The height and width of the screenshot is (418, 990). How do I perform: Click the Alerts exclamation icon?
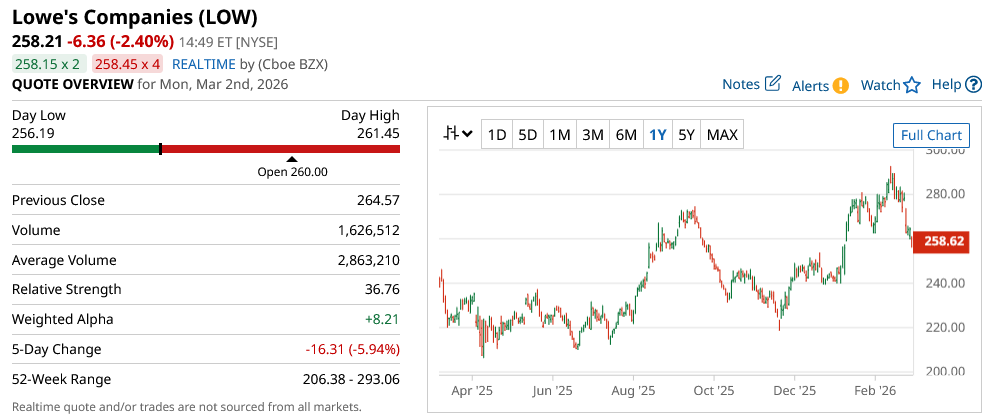coord(841,85)
